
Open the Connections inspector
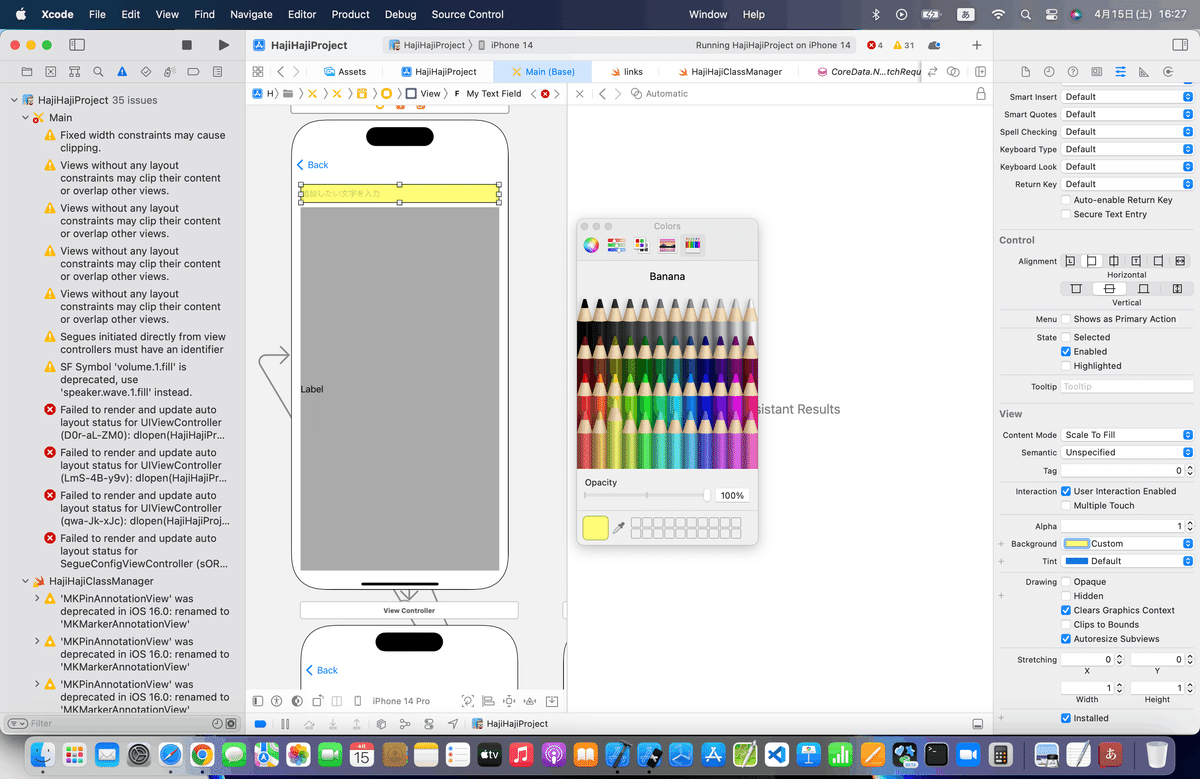[x=1169, y=72]
